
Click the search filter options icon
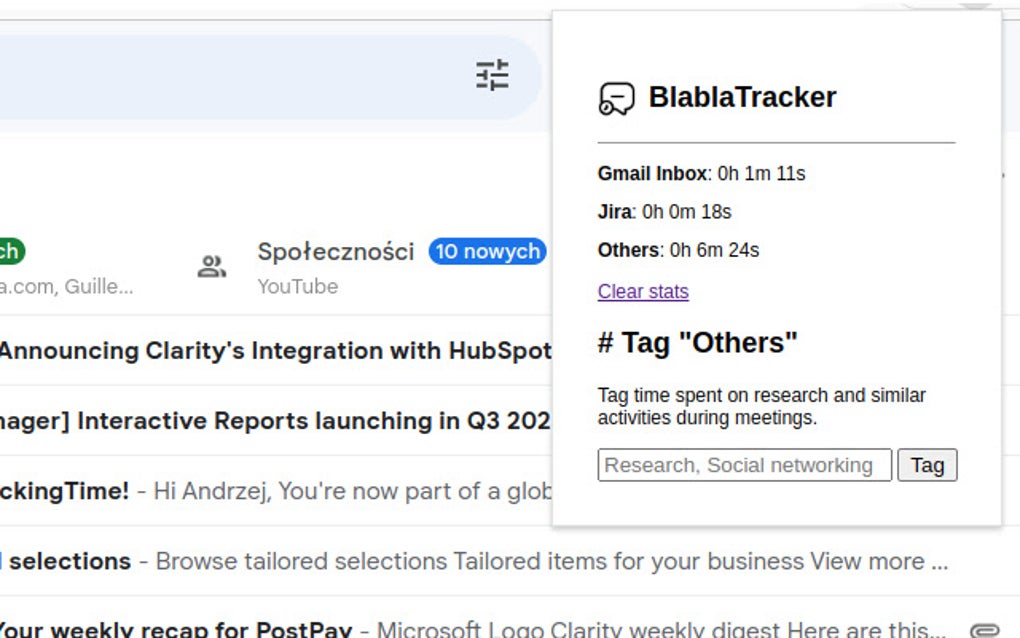tap(492, 75)
